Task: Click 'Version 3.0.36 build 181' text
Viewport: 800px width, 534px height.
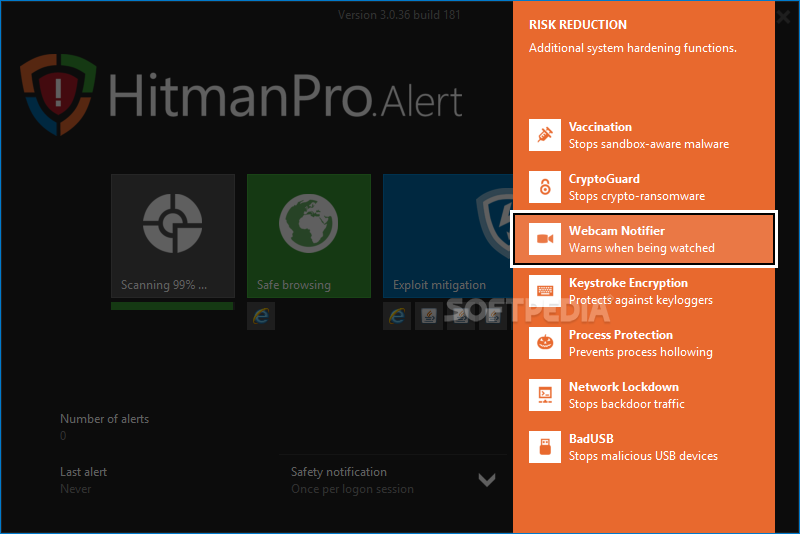Action: click(x=399, y=15)
